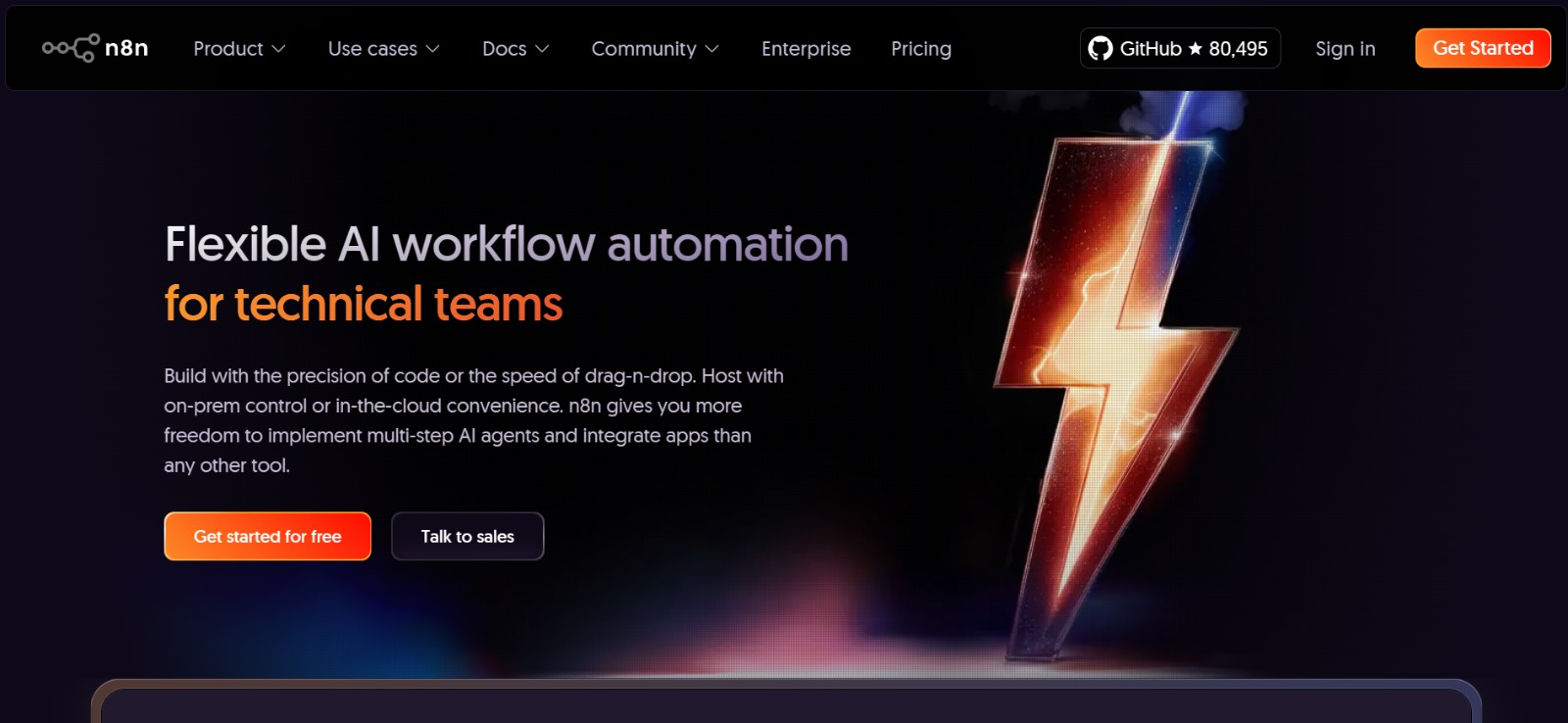This screenshot has width=1568, height=723.
Task: Expand the Docs dropdown arrow
Action: [542, 49]
